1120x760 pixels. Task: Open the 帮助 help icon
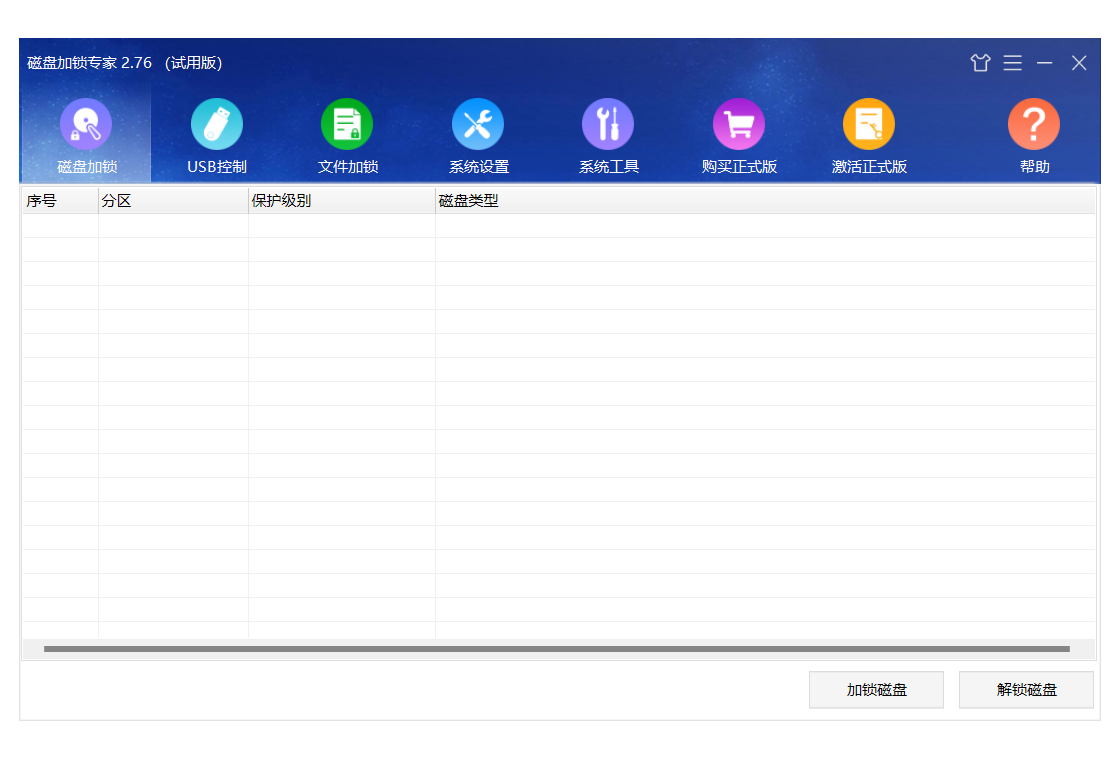[x=1034, y=124]
